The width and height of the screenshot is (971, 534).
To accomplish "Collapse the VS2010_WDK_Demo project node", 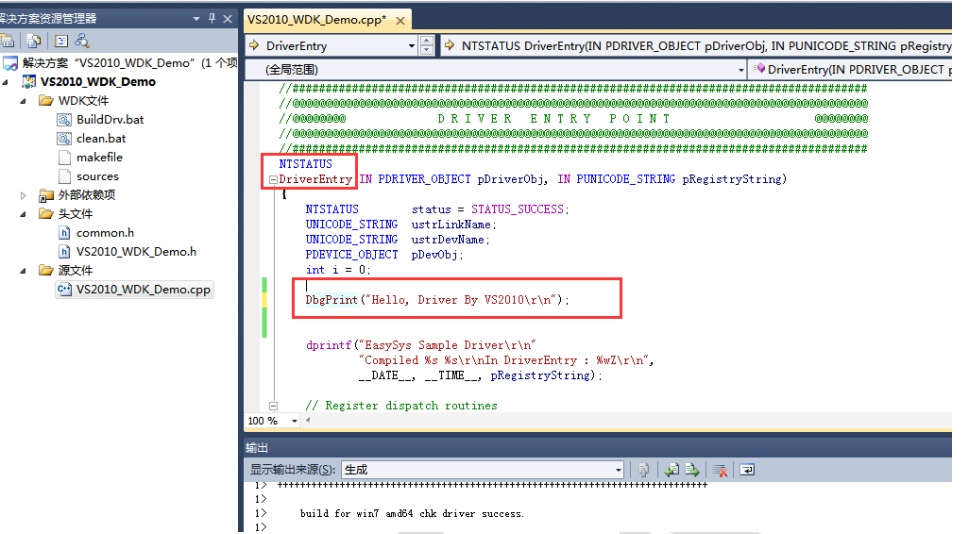I will (x=6, y=82).
